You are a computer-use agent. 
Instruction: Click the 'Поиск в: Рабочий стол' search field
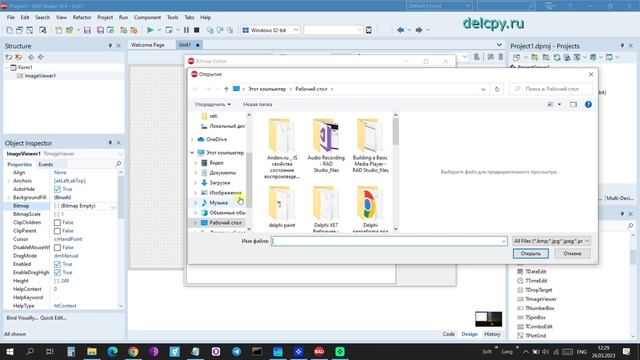551,89
